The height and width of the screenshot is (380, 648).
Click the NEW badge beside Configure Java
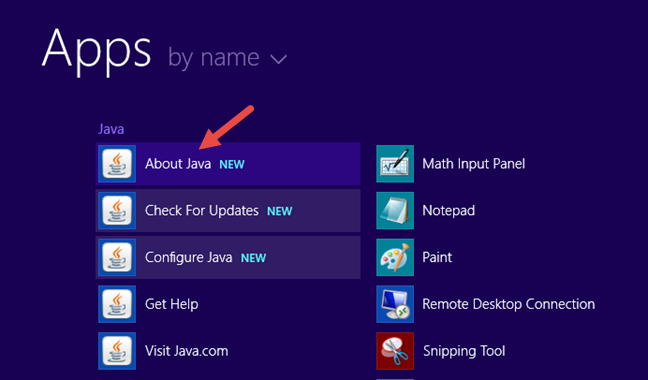click(253, 258)
